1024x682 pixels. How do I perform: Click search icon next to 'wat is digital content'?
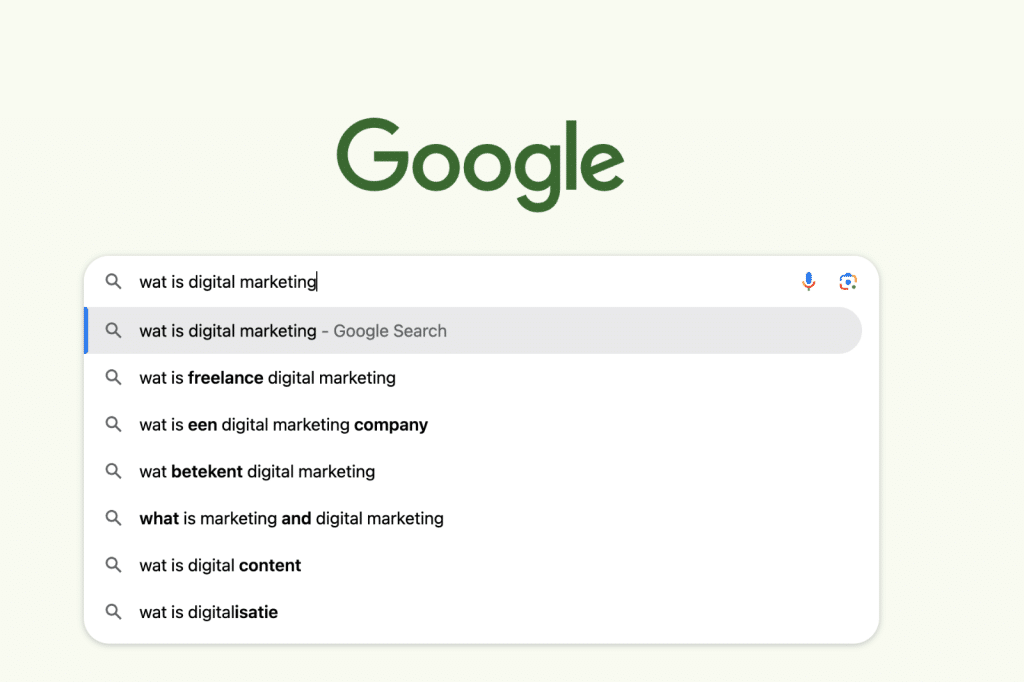[114, 565]
